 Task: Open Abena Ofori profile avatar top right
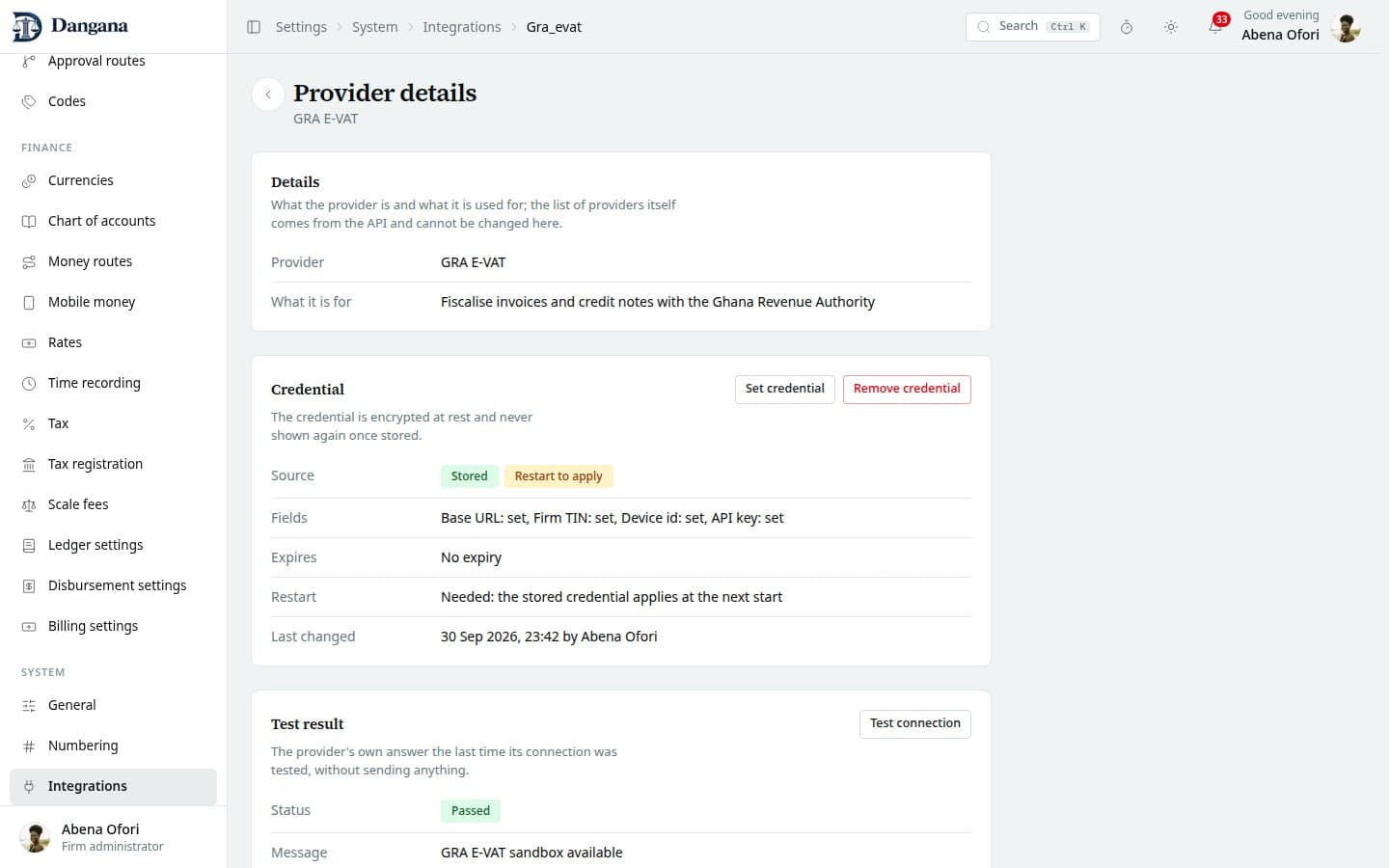[x=1345, y=27]
